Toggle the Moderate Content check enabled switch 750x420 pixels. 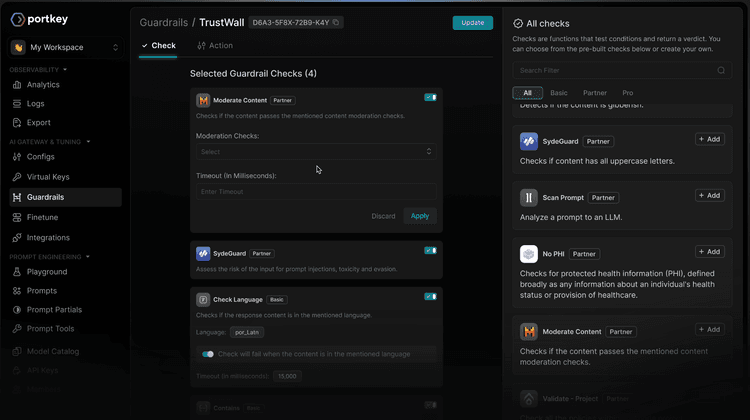430,97
